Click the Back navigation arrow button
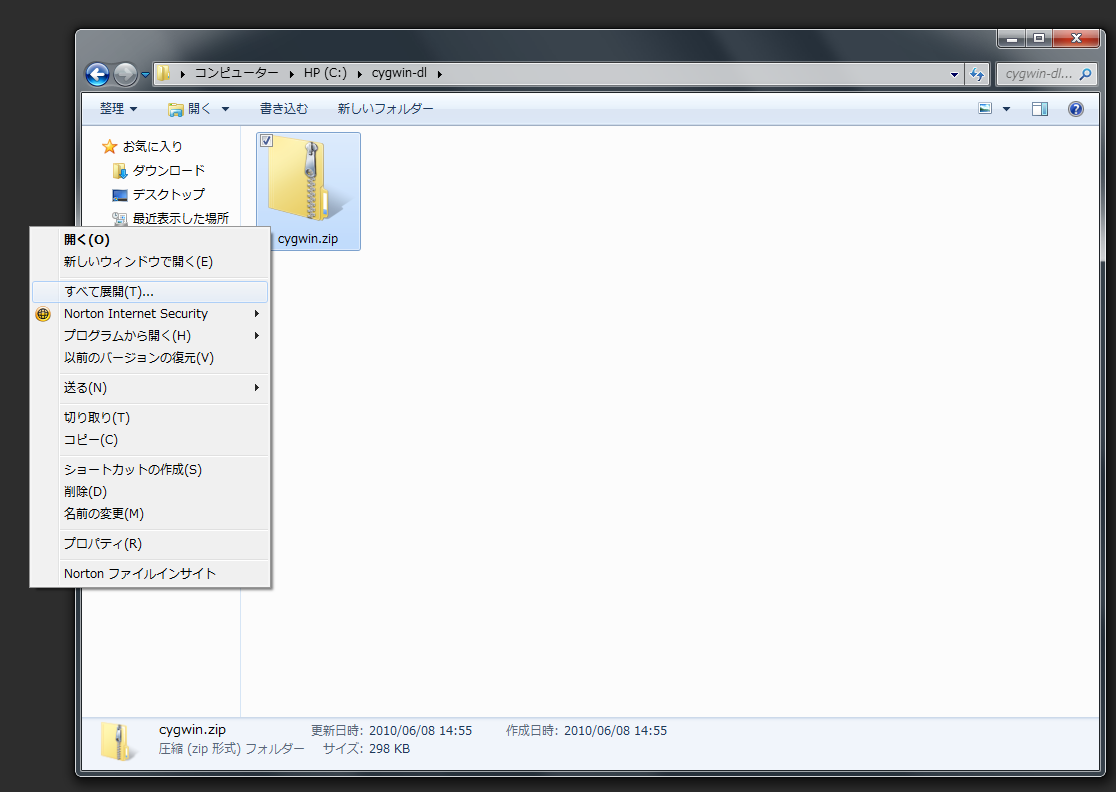Viewport: 1116px width, 792px height. (x=97, y=74)
